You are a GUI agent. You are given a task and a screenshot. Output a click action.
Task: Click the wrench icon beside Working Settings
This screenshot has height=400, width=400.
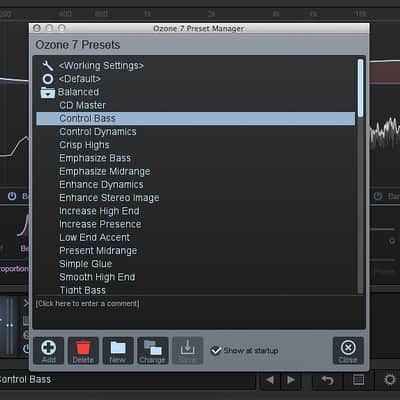pos(48,66)
